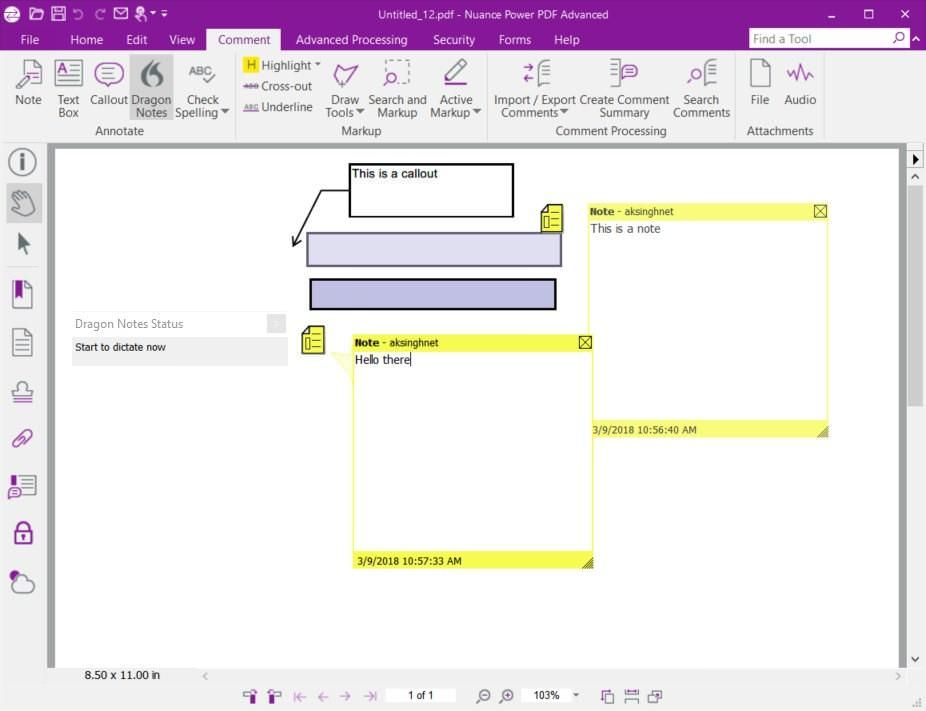The width and height of the screenshot is (926, 711).
Task: Open the Bookmarks panel in the sidebar
Action: 22,293
